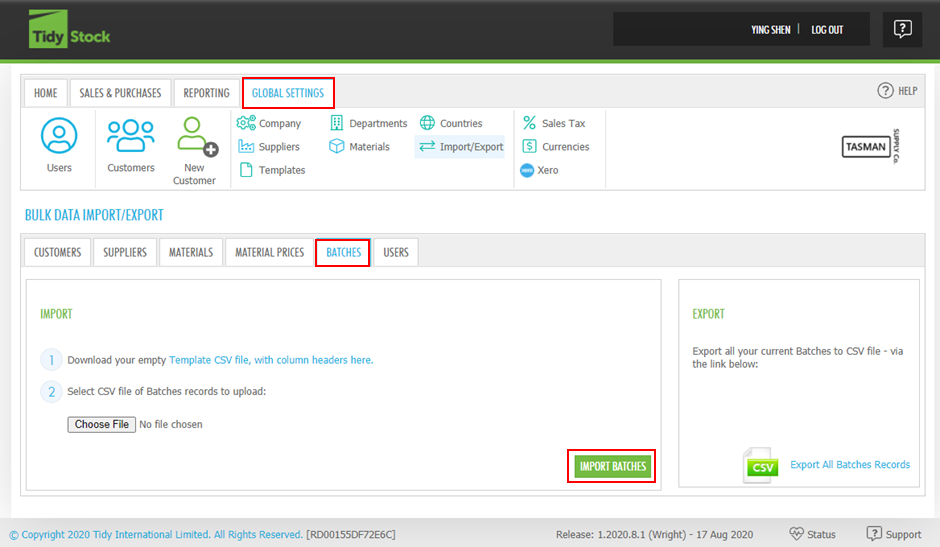Image resolution: width=940 pixels, height=547 pixels.
Task: Click the Choose File button
Action: tap(102, 424)
